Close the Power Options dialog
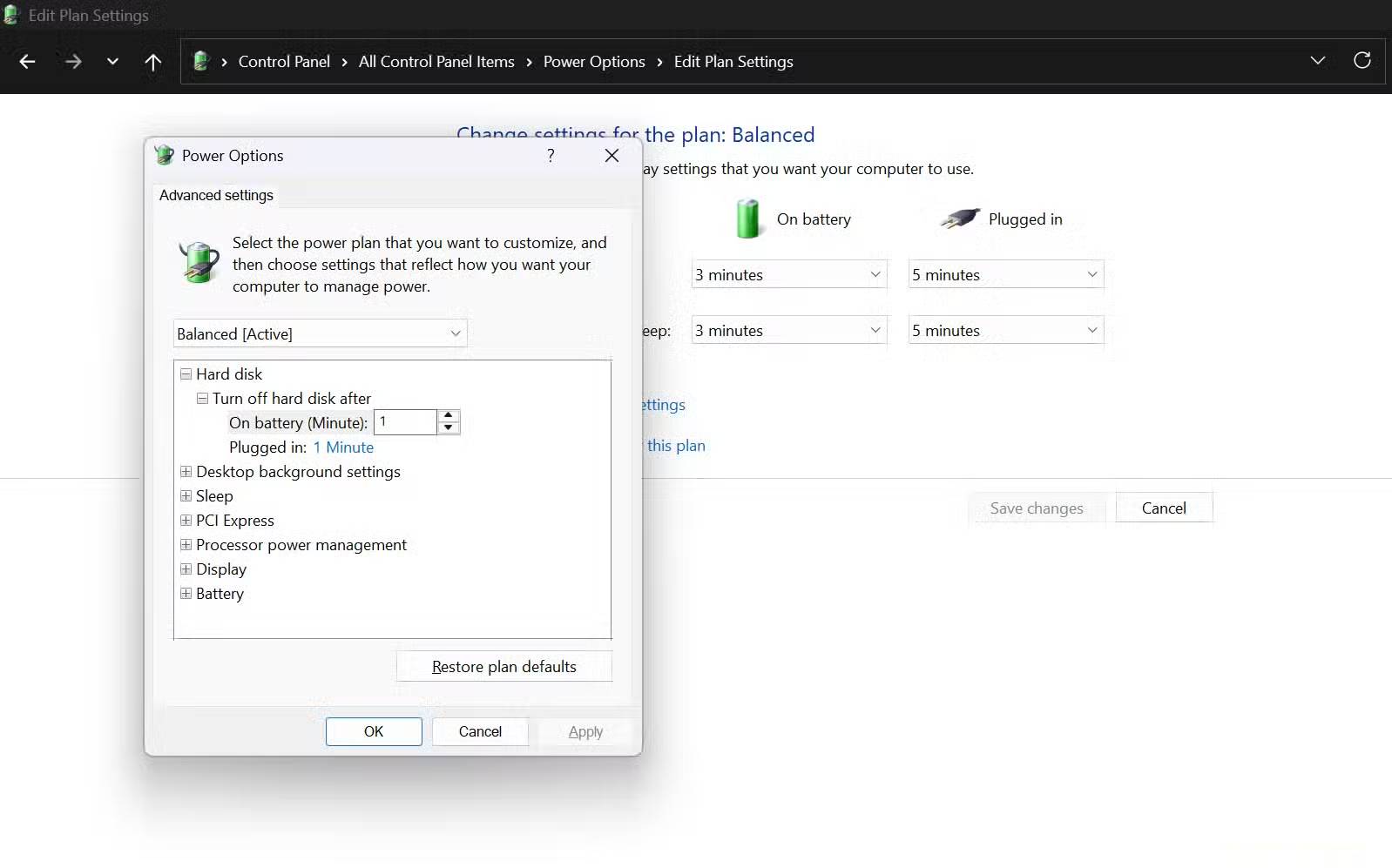Viewport: 1392px width, 868px height. pyautogui.click(x=612, y=155)
